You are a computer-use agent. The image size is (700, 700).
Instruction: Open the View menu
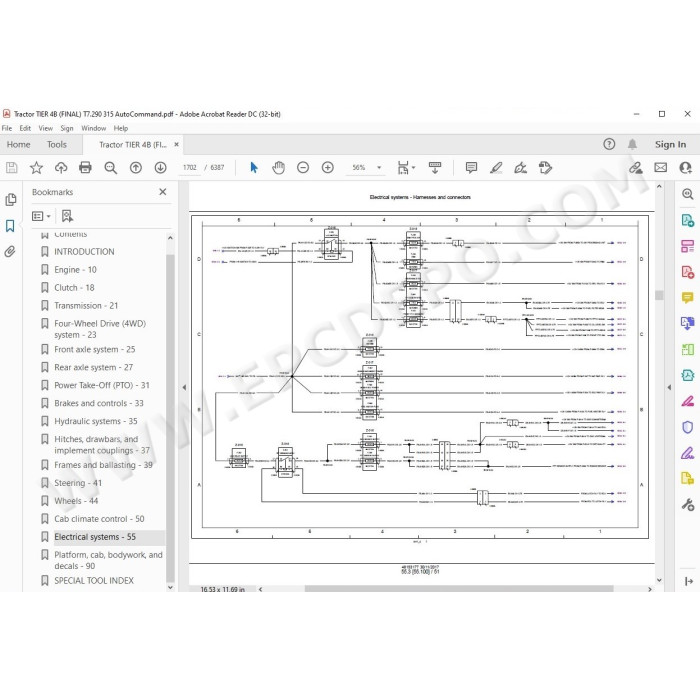coord(46,128)
